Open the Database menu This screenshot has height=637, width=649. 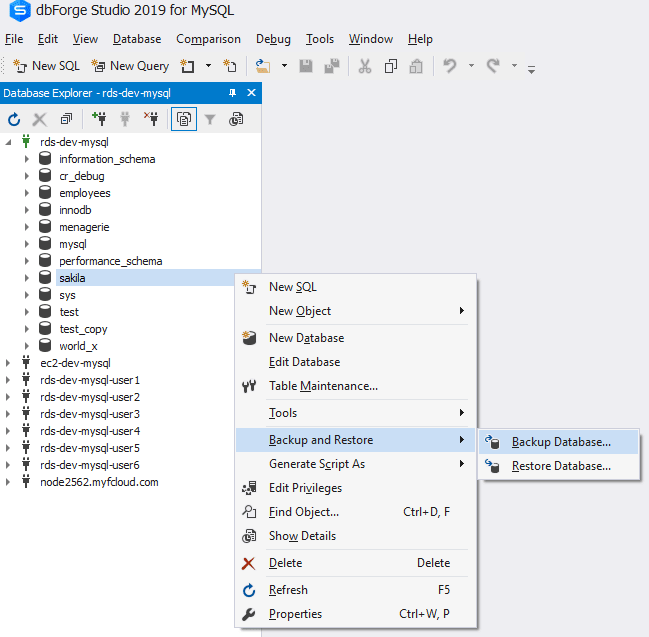[137, 39]
